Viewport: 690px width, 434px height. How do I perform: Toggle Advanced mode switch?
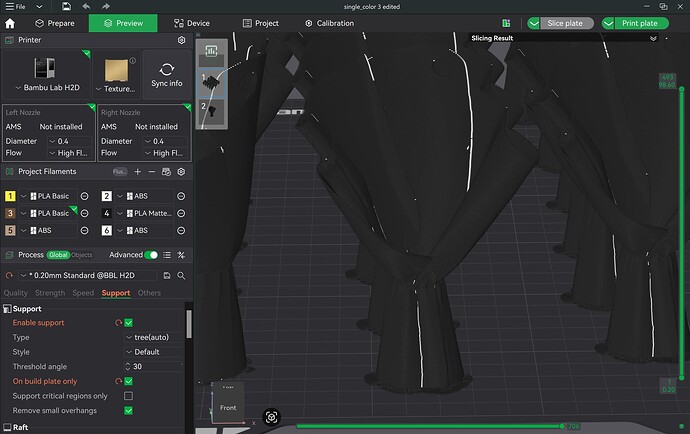tap(151, 255)
